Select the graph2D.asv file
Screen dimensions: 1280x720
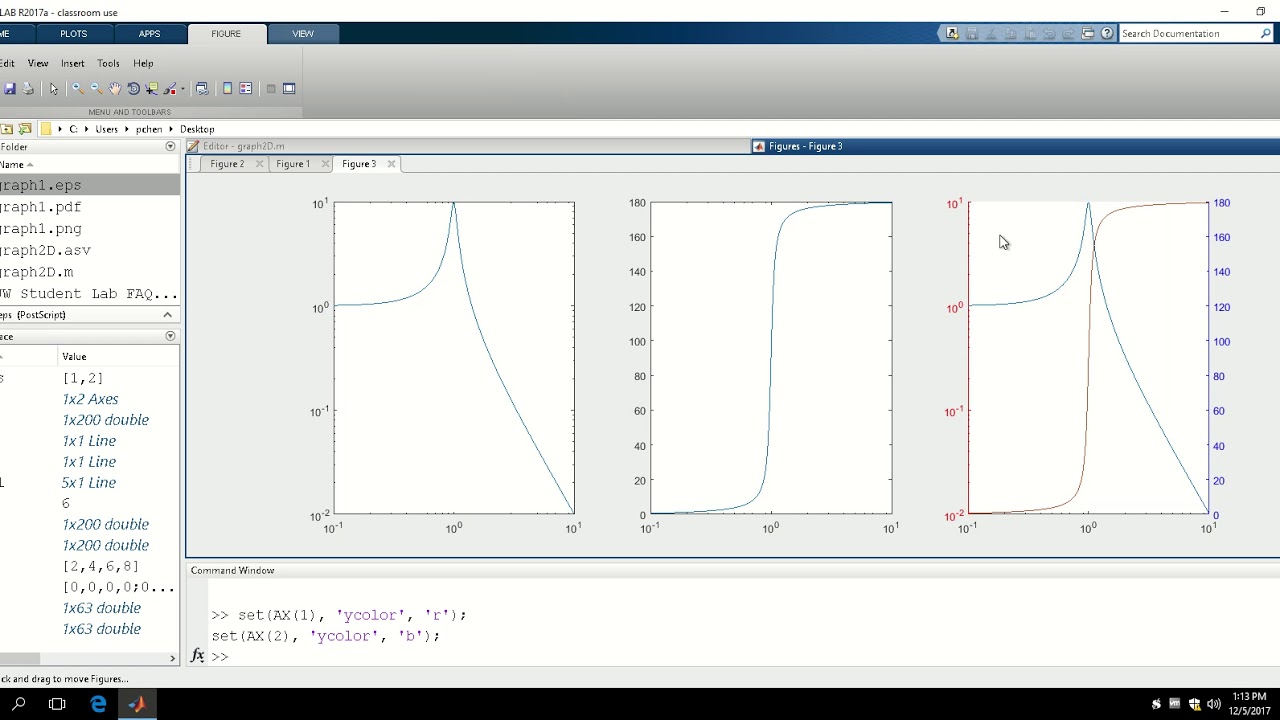pos(90,250)
